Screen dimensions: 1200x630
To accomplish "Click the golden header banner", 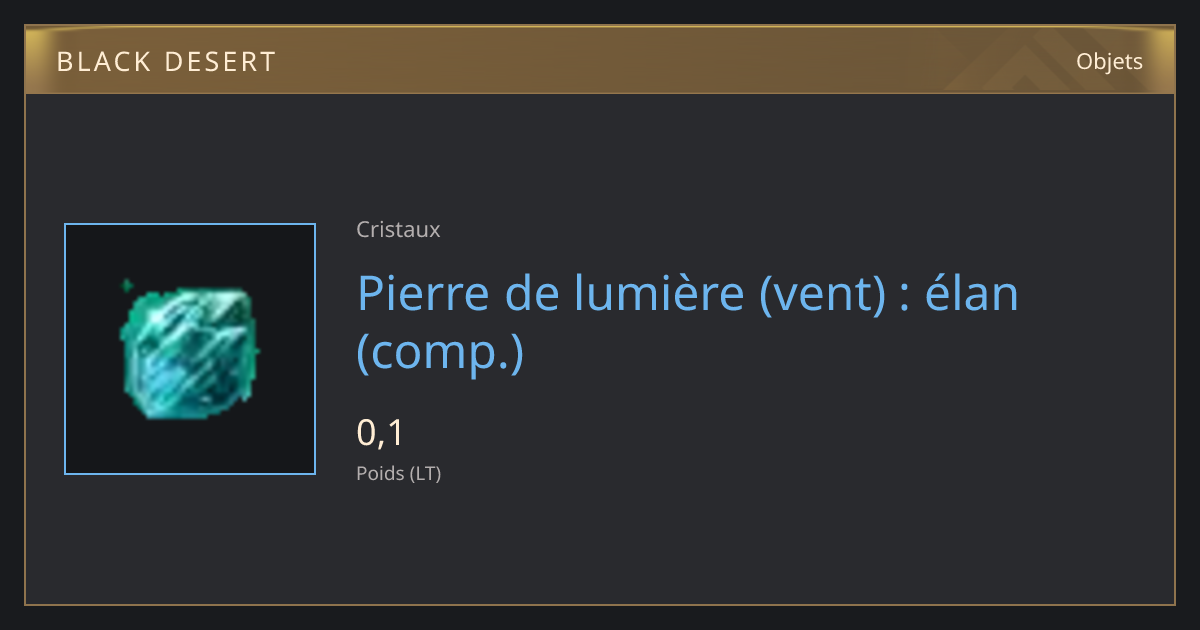I will coord(600,61).
